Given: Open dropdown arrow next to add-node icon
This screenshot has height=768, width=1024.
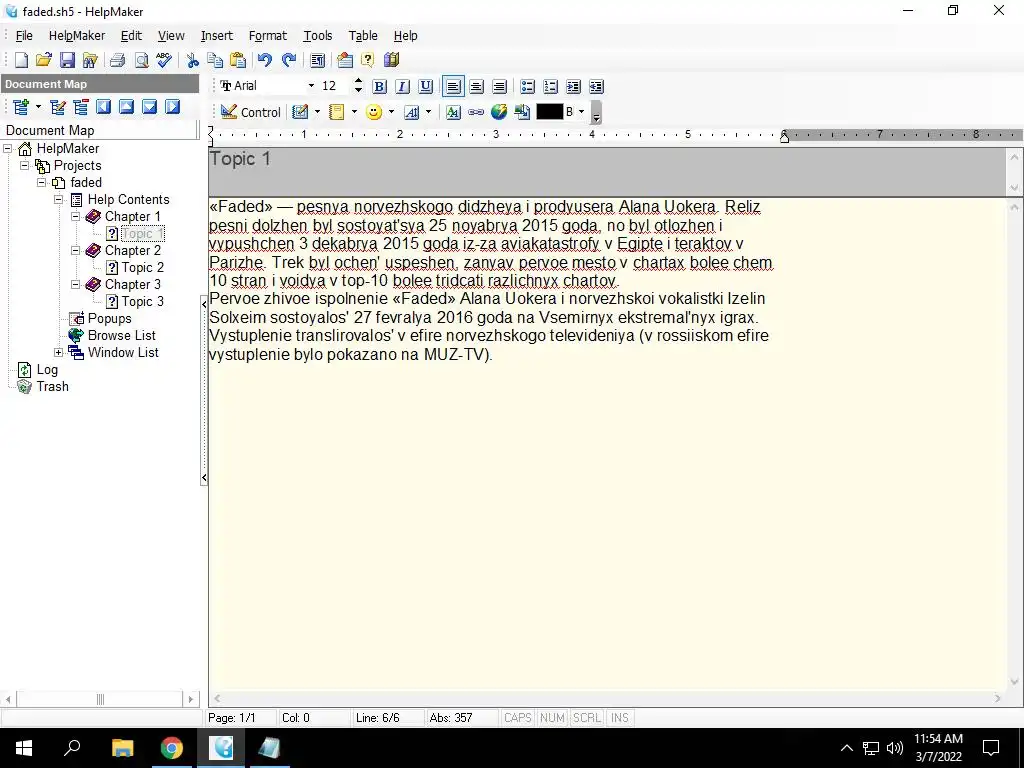Looking at the screenshot, I should pos(38,107).
